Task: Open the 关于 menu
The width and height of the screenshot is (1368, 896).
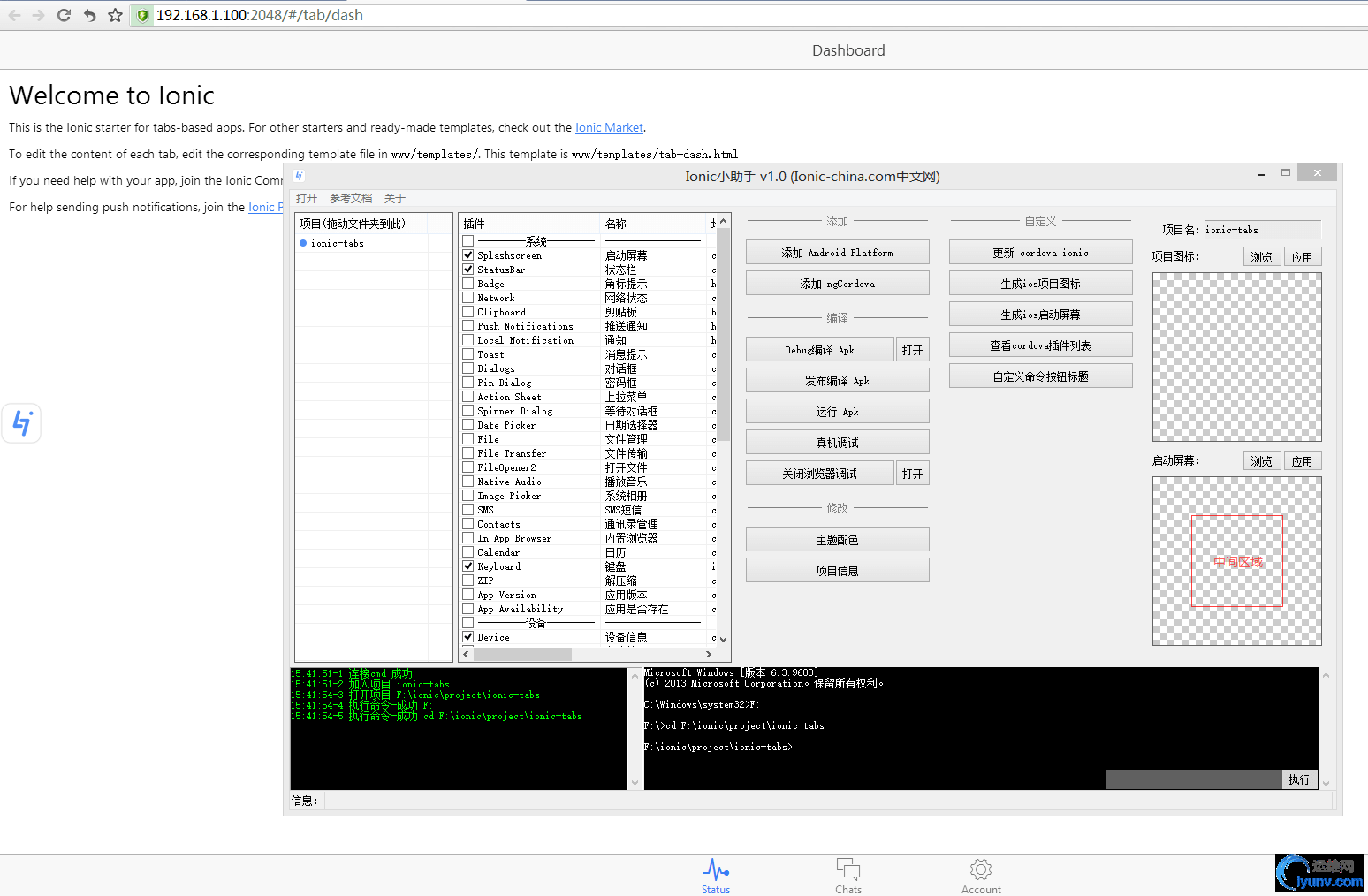Action: tap(395, 198)
